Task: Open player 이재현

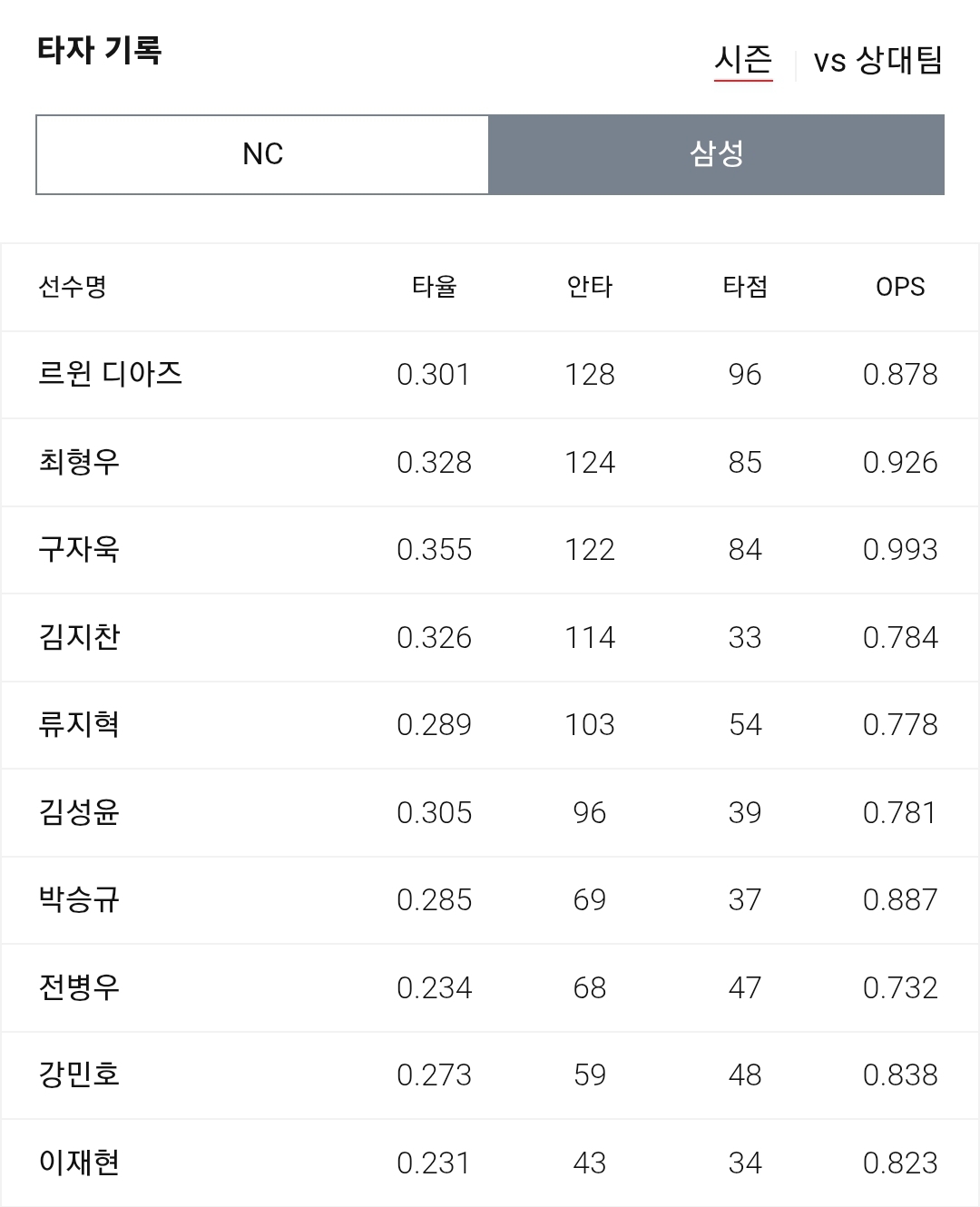Action: tap(79, 1163)
